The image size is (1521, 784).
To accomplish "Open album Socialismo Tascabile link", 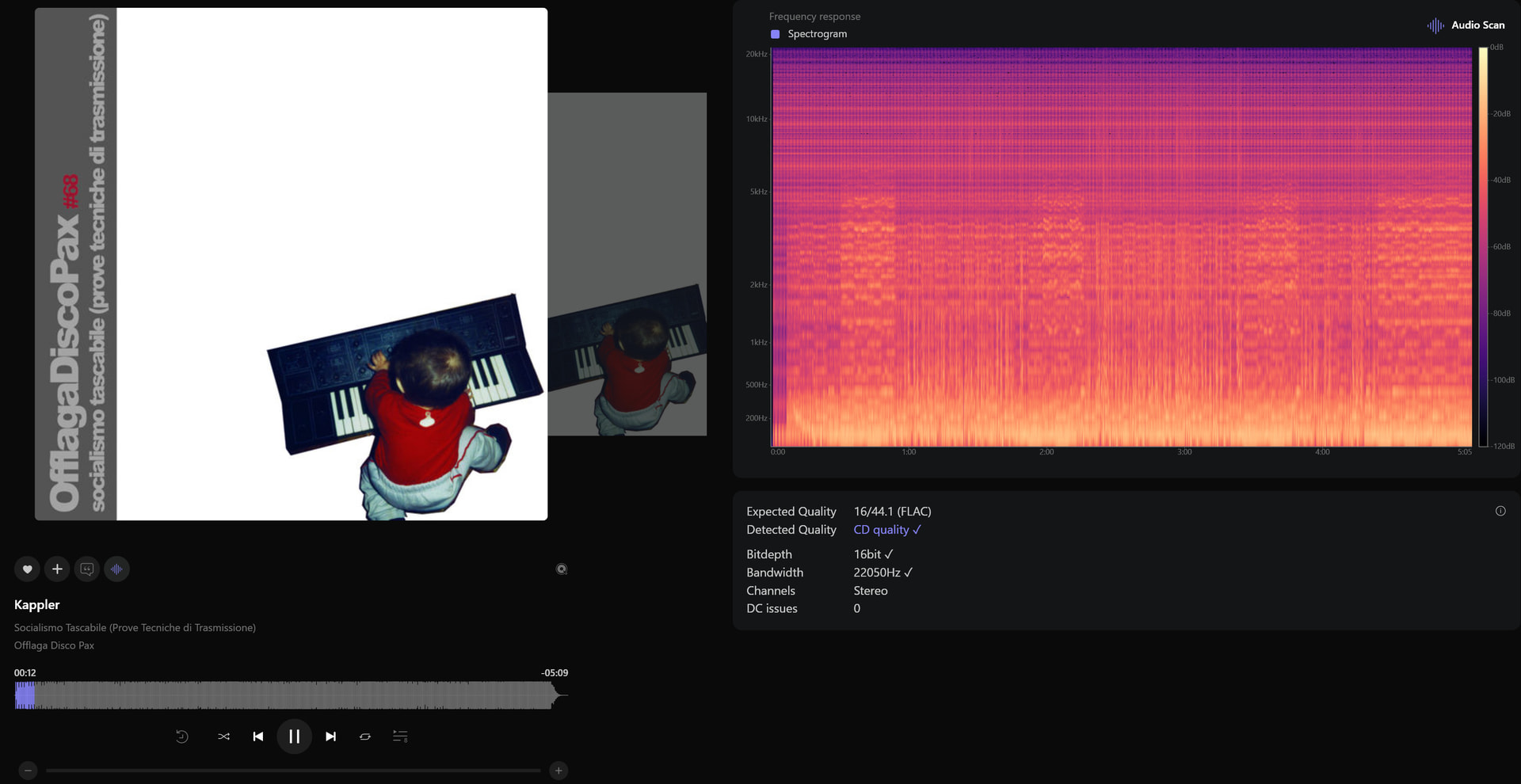I will (135, 627).
